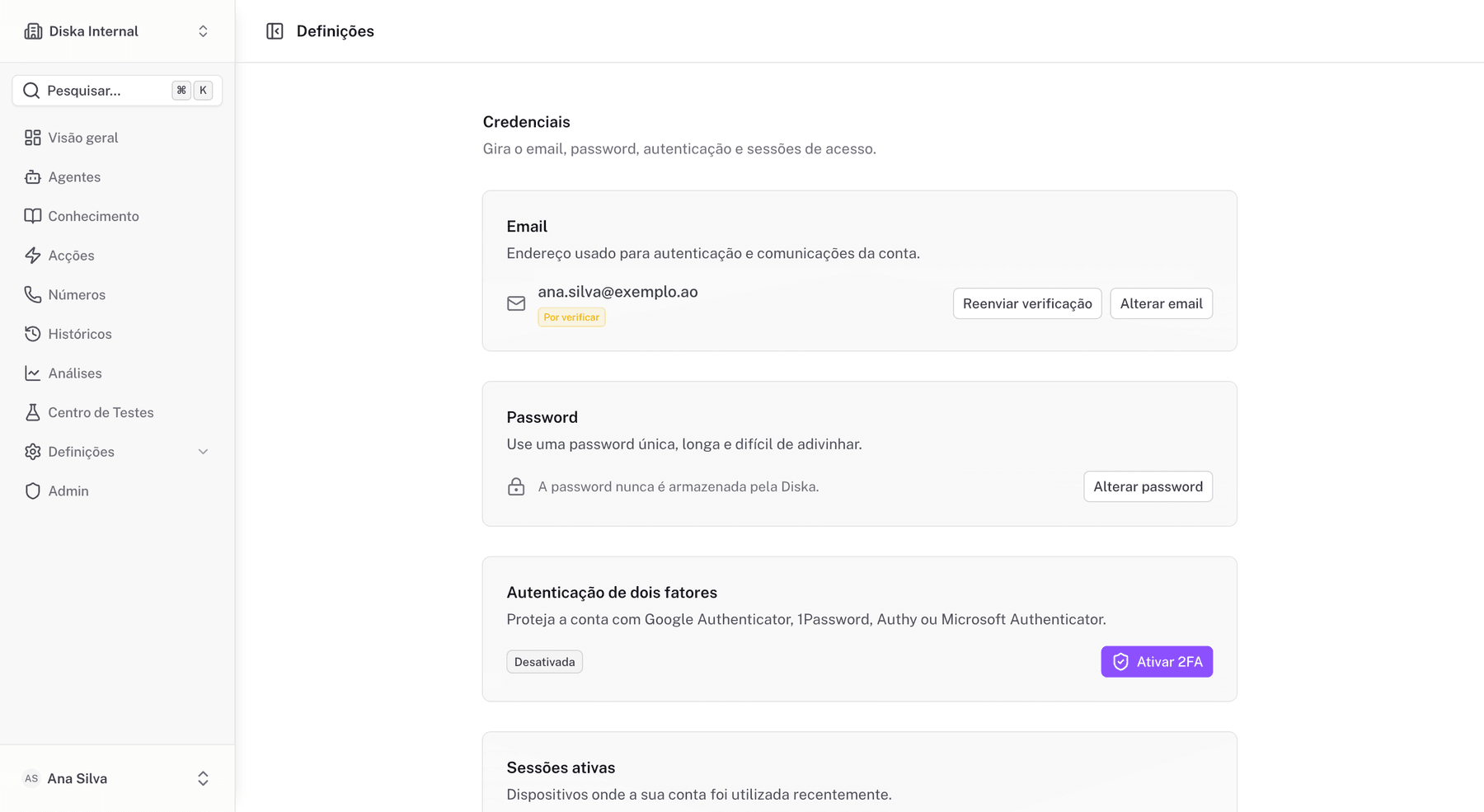Click the Admin shield icon
This screenshot has width=1484, height=812.
tap(33, 491)
